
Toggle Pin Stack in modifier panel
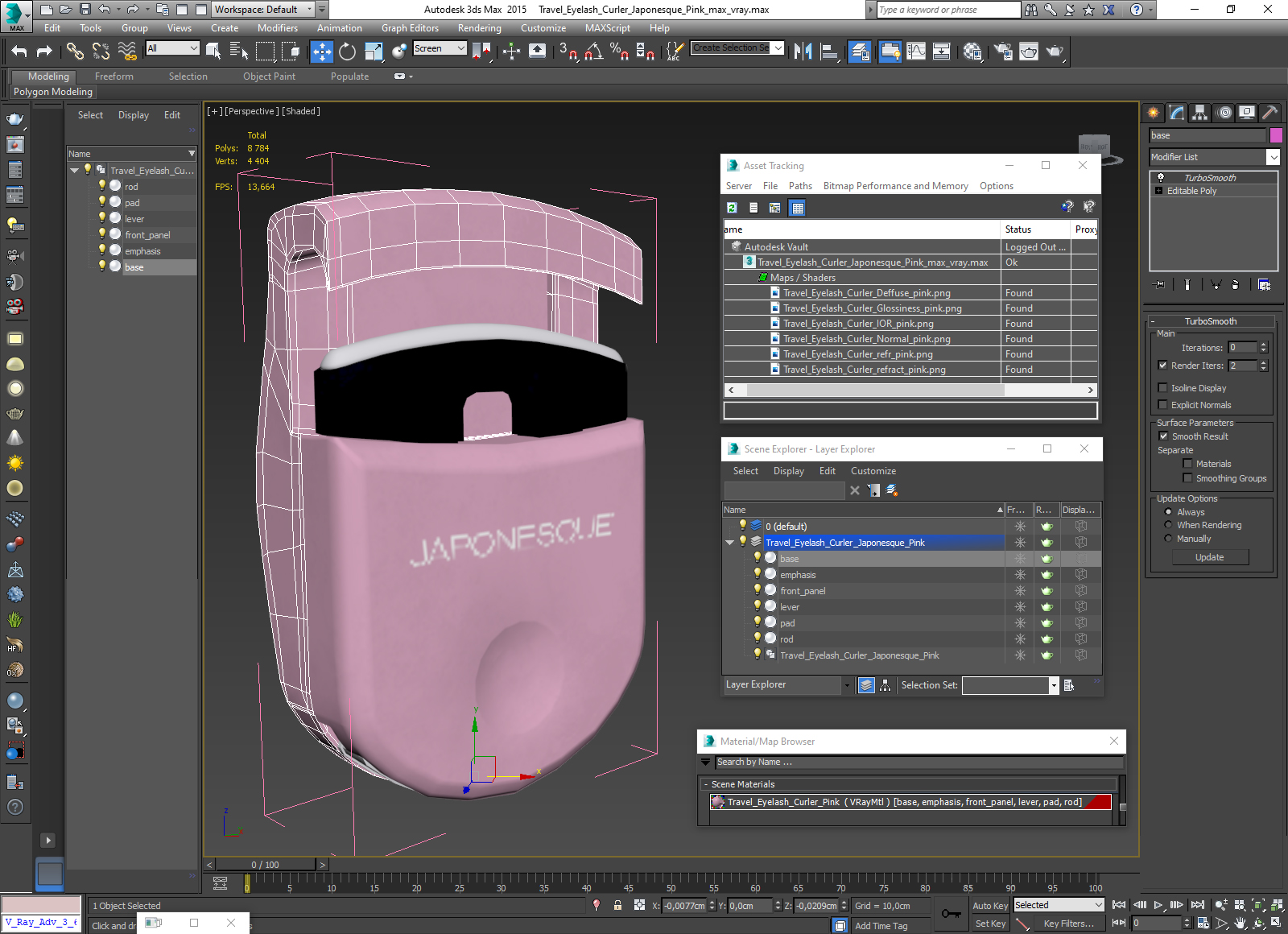[x=1159, y=284]
